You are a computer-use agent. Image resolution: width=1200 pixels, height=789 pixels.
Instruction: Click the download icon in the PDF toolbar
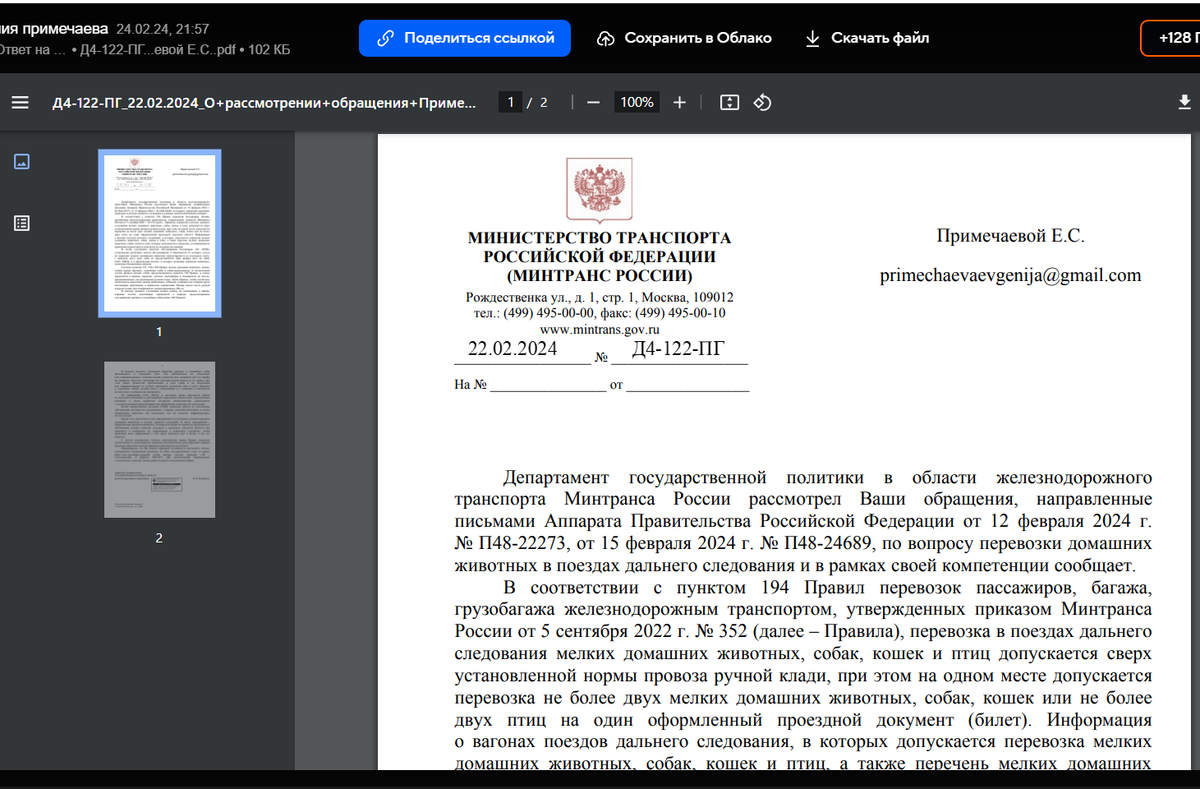1185,102
